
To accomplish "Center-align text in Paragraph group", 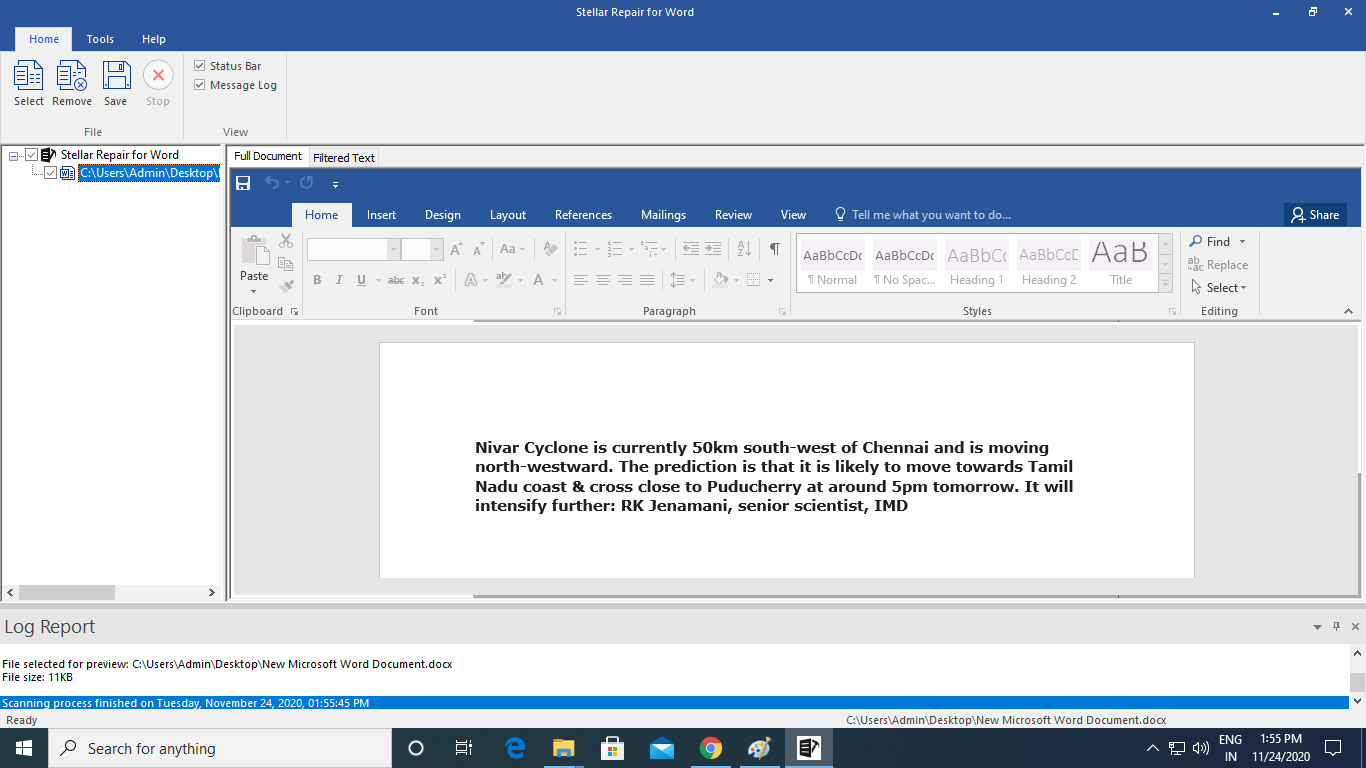I will 603,280.
